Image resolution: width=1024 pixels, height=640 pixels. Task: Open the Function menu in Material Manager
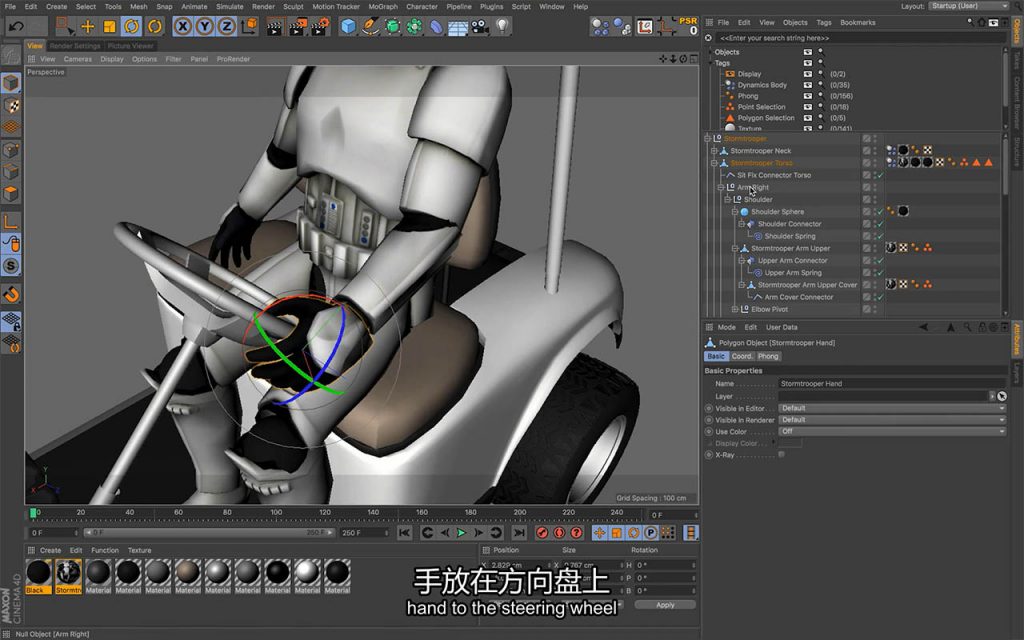[x=104, y=551]
